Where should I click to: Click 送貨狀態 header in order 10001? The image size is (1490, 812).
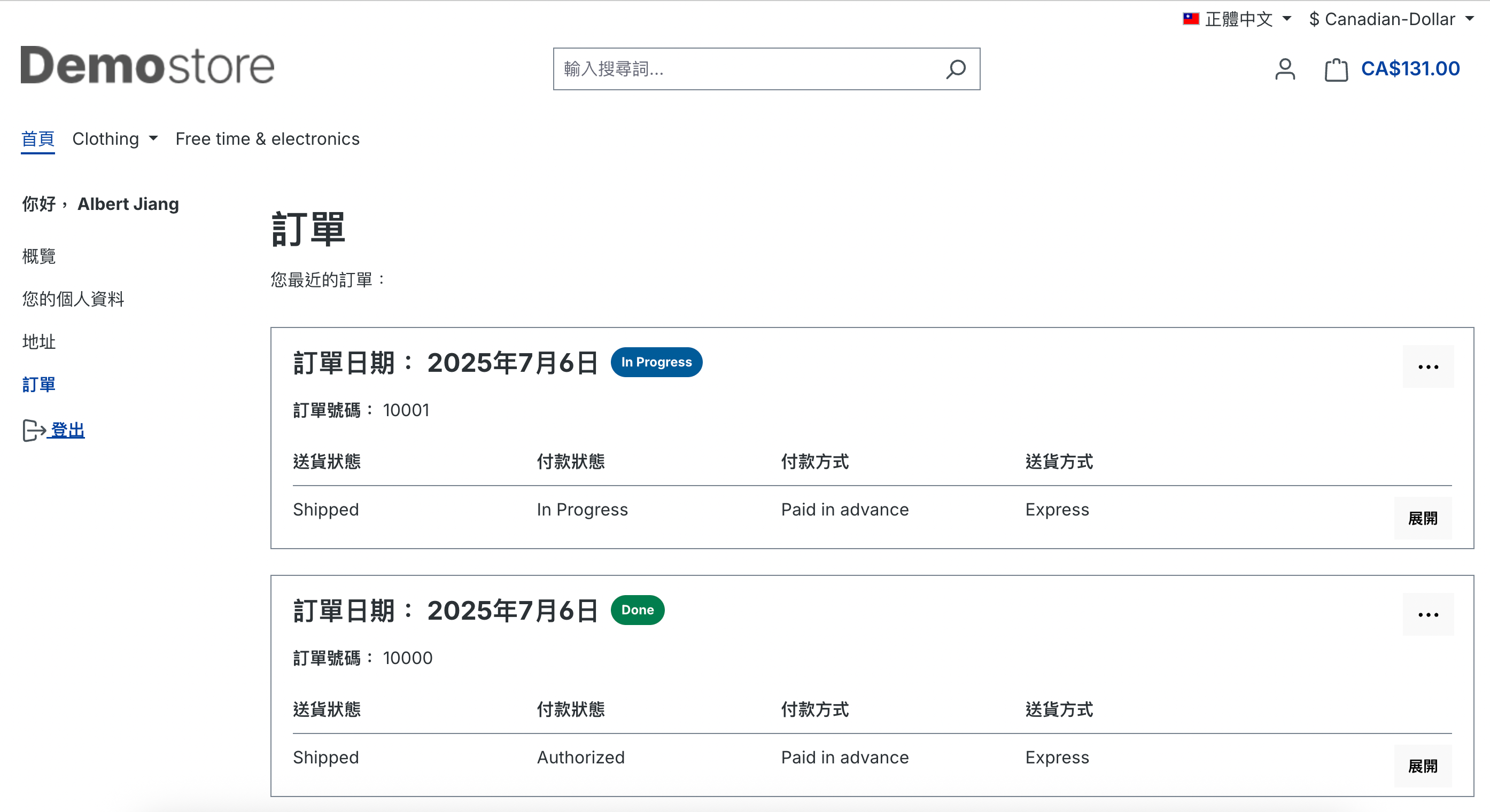click(x=327, y=461)
